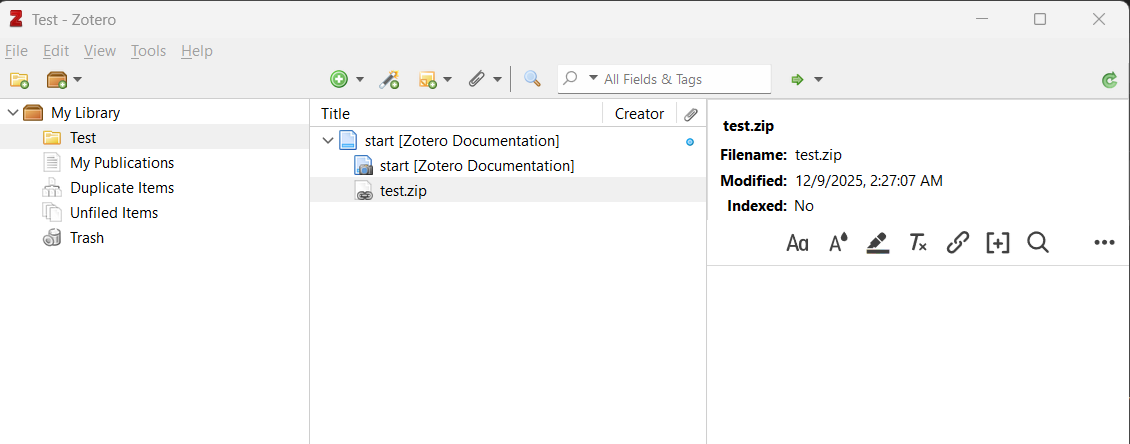
Task: Click the Modified date value
Action: coord(868,180)
